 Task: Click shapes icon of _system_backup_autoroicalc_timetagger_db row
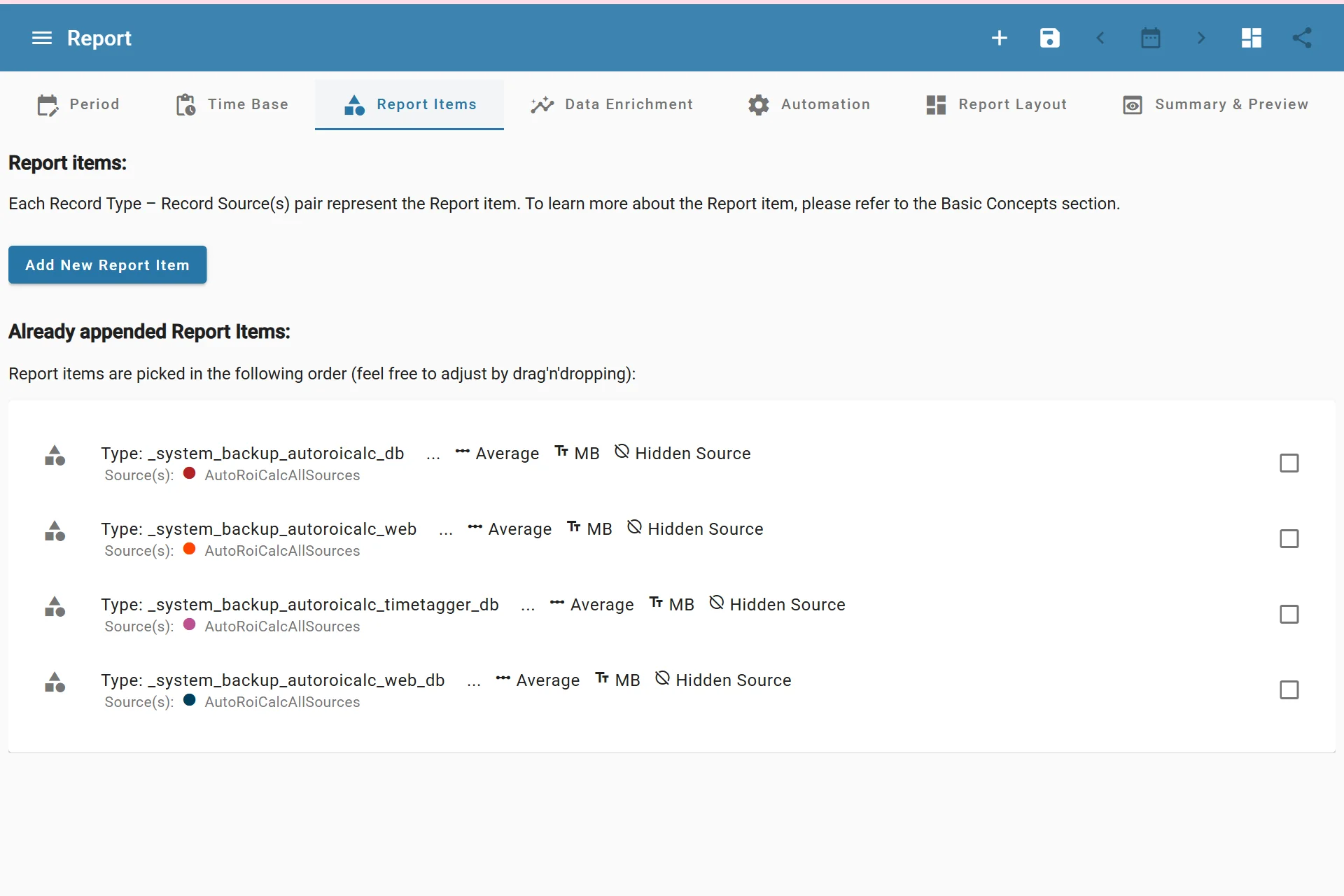[x=55, y=607]
